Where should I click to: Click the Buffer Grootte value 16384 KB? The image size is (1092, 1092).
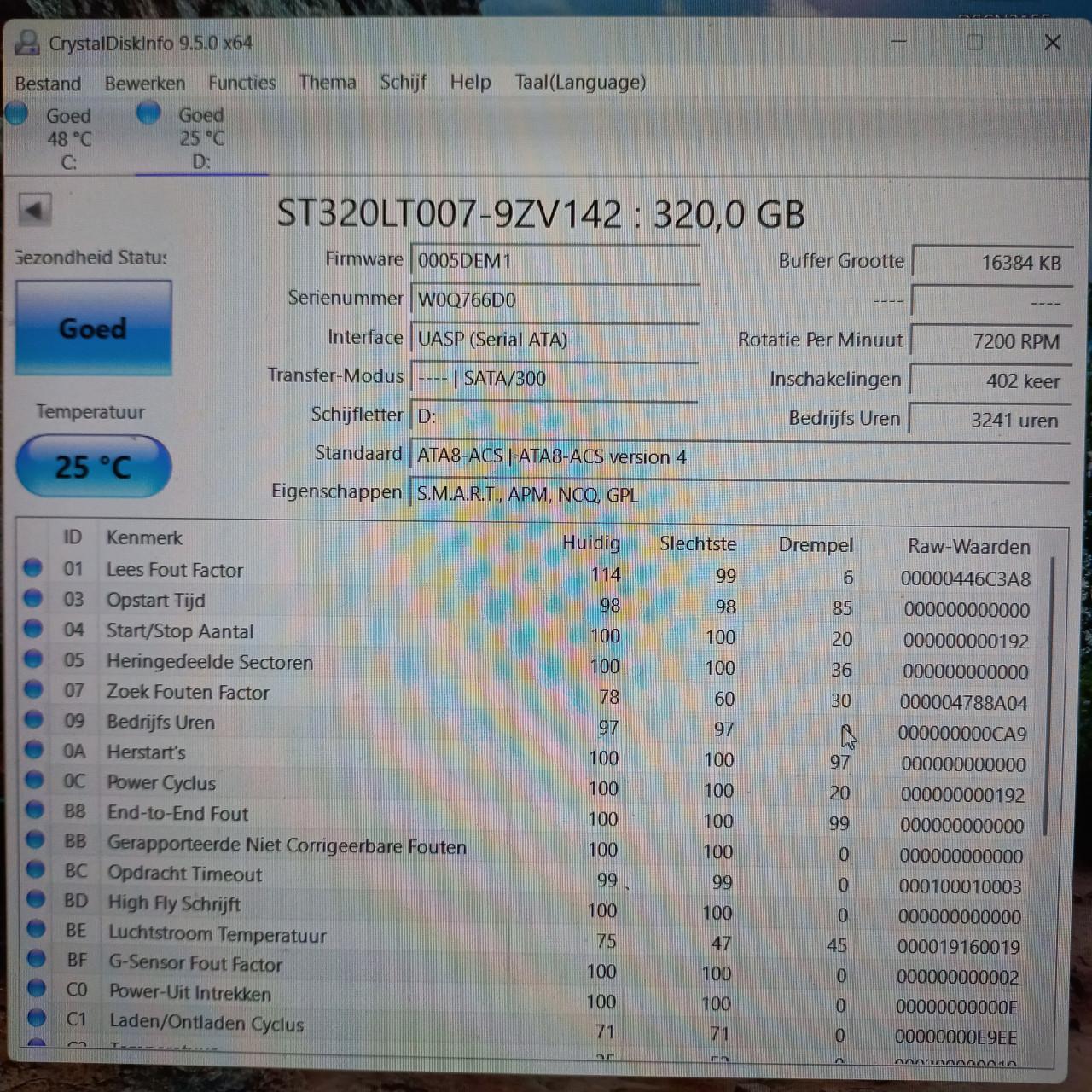click(990, 263)
